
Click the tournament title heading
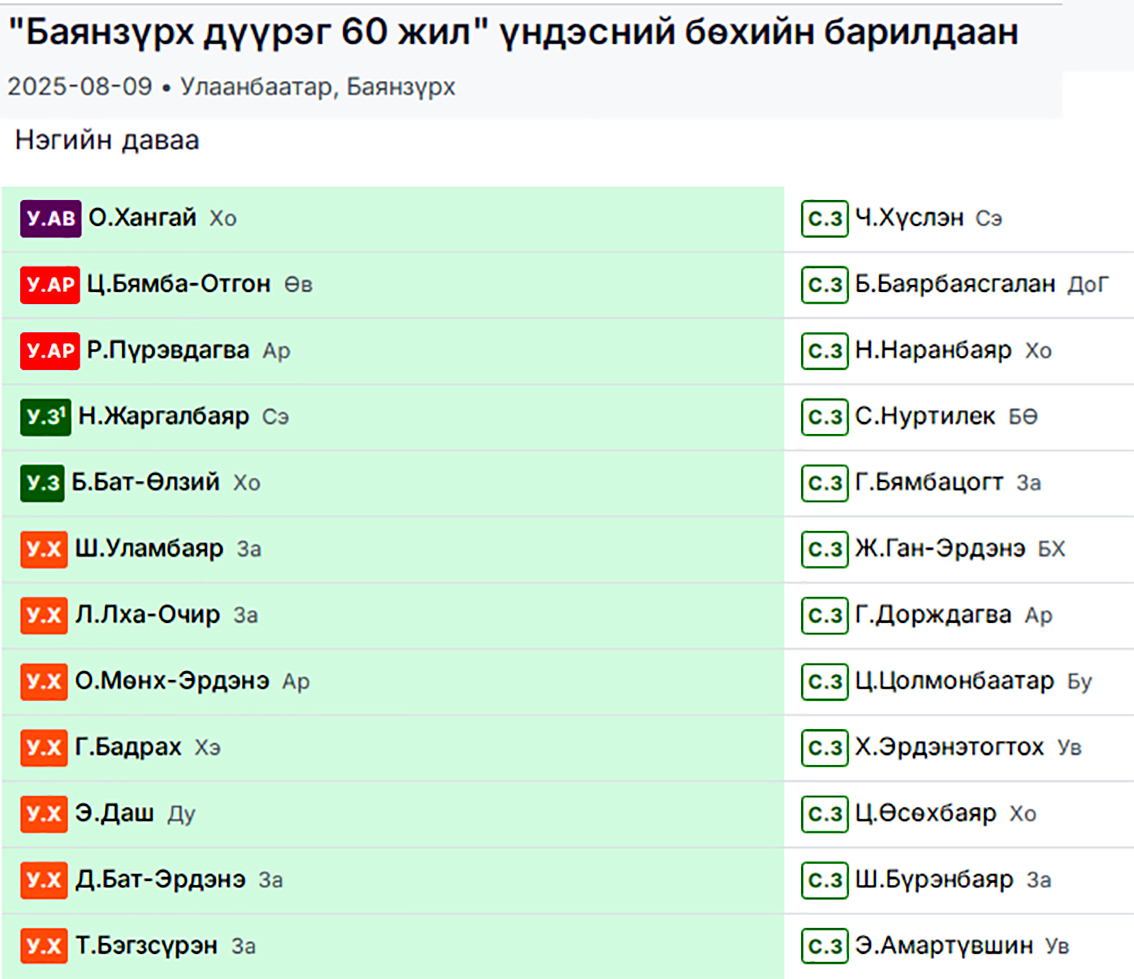pyautogui.click(x=513, y=34)
